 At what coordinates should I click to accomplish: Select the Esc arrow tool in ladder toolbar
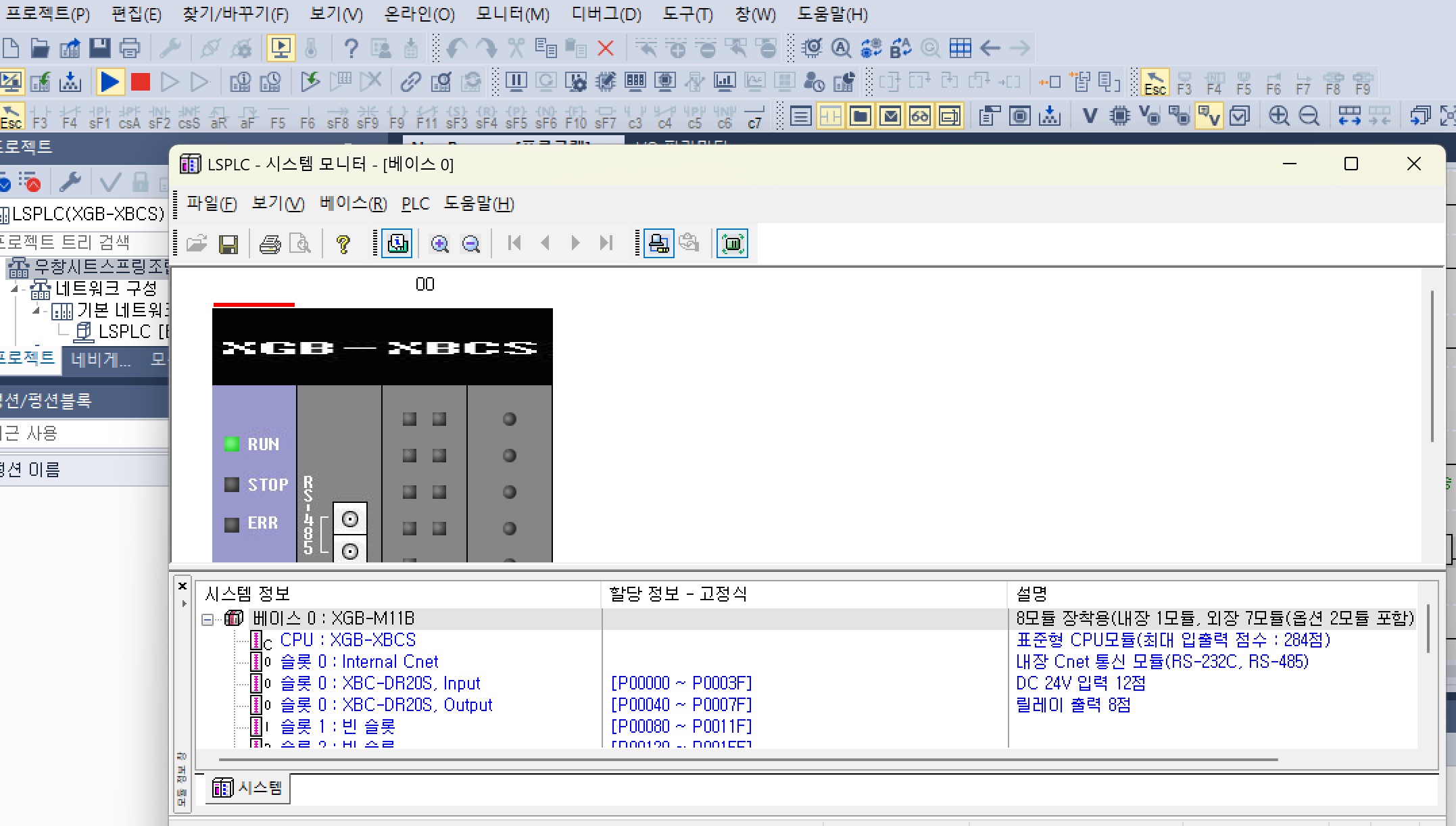coord(11,116)
